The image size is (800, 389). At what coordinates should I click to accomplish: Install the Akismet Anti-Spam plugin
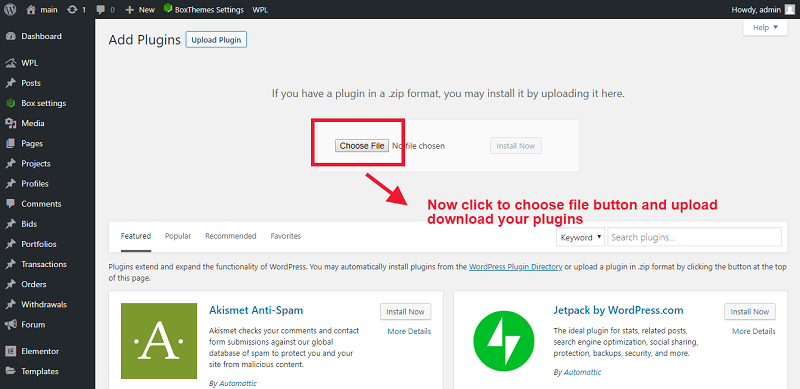click(406, 311)
